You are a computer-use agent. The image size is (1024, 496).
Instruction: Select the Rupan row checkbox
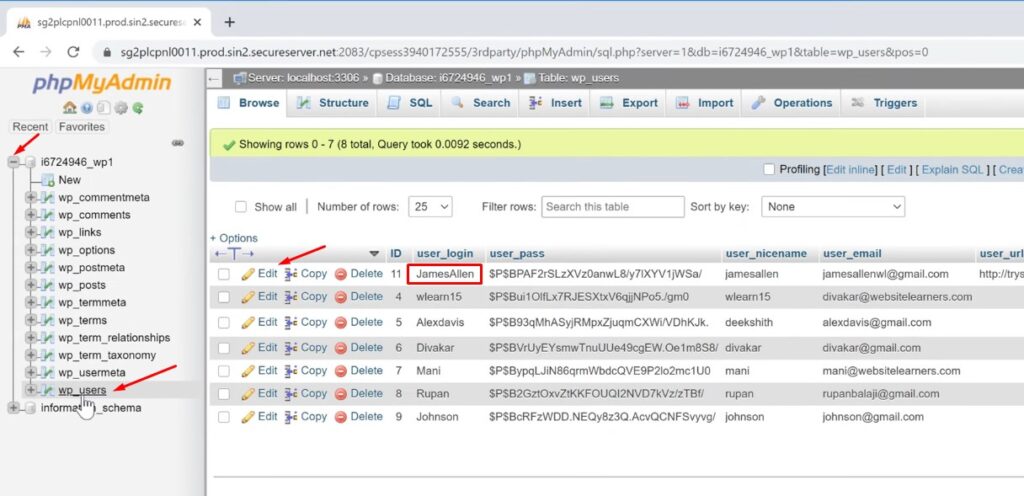(224, 394)
